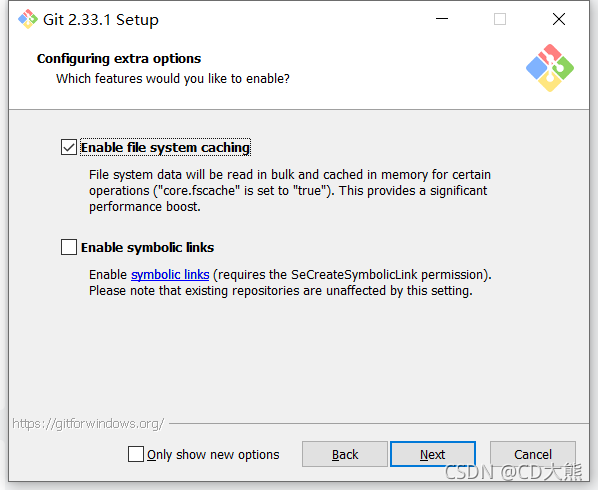Maximize the Git Setup window
Screen dimensions: 598x490
click(500, 19)
